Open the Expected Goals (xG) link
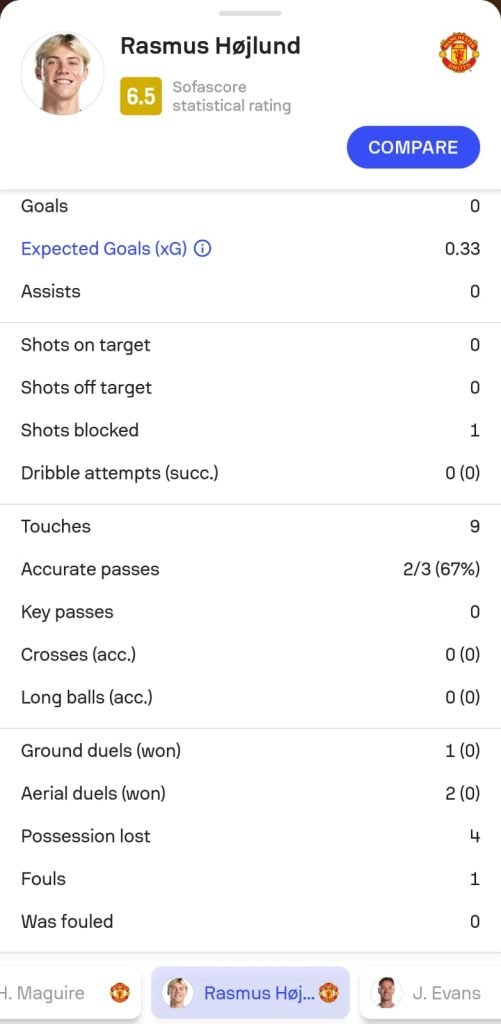This screenshot has width=501, height=1024. [104, 249]
